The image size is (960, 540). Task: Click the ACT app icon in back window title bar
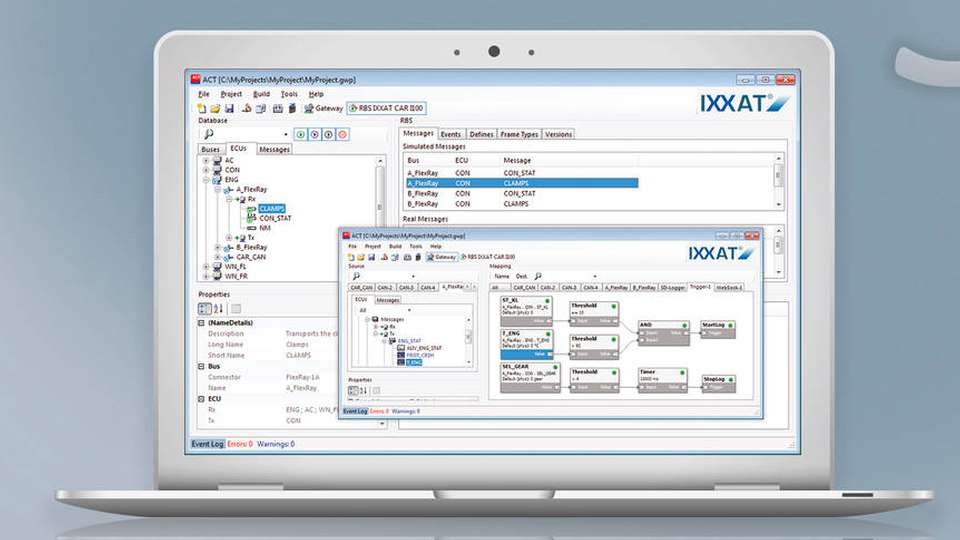pyautogui.click(x=195, y=79)
